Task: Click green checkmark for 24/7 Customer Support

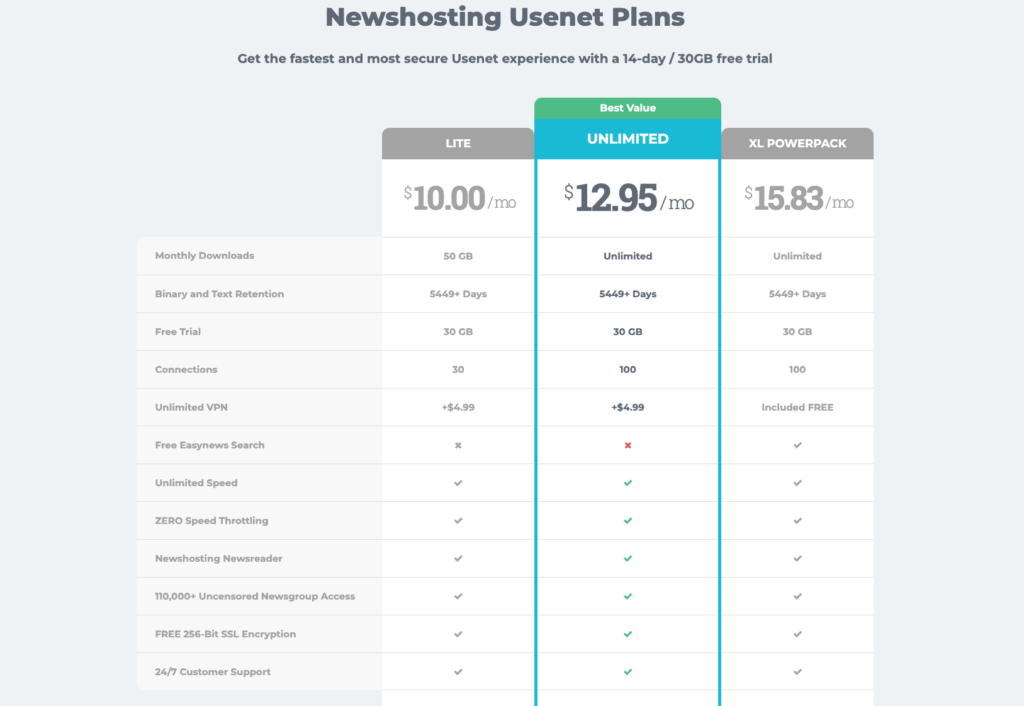Action: coord(628,672)
